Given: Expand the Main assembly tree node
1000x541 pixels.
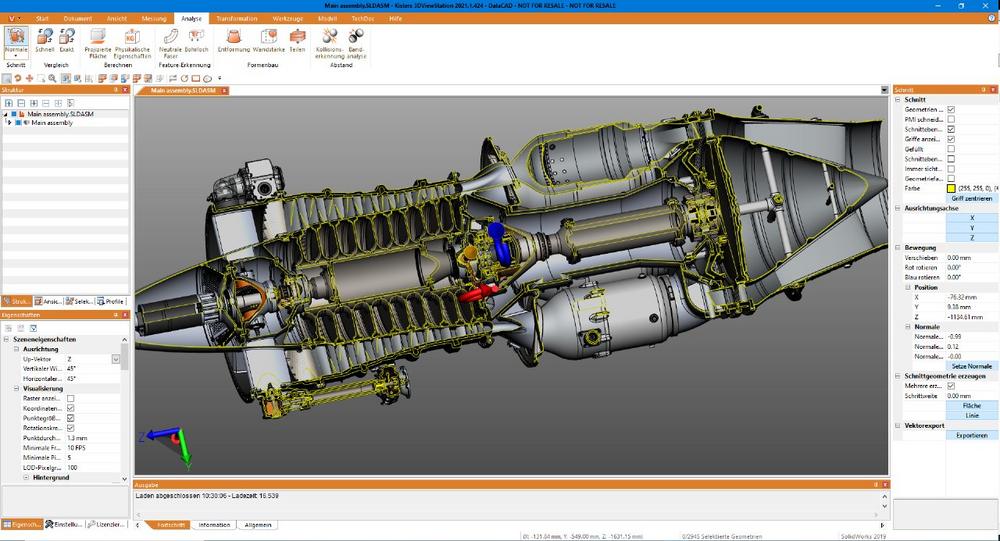Looking at the screenshot, I should tap(9, 123).
